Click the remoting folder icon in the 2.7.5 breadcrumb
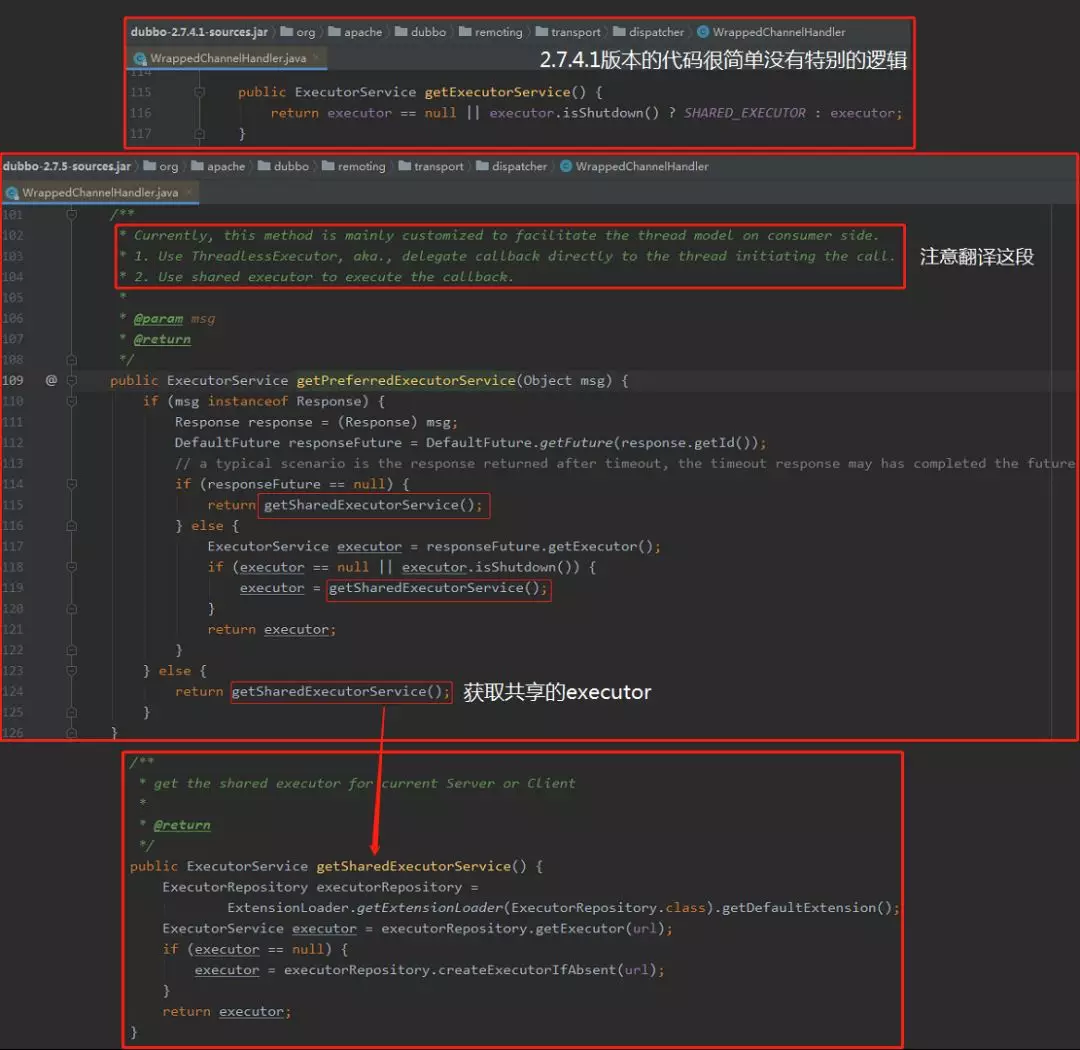This screenshot has height=1050, width=1080. [328, 166]
